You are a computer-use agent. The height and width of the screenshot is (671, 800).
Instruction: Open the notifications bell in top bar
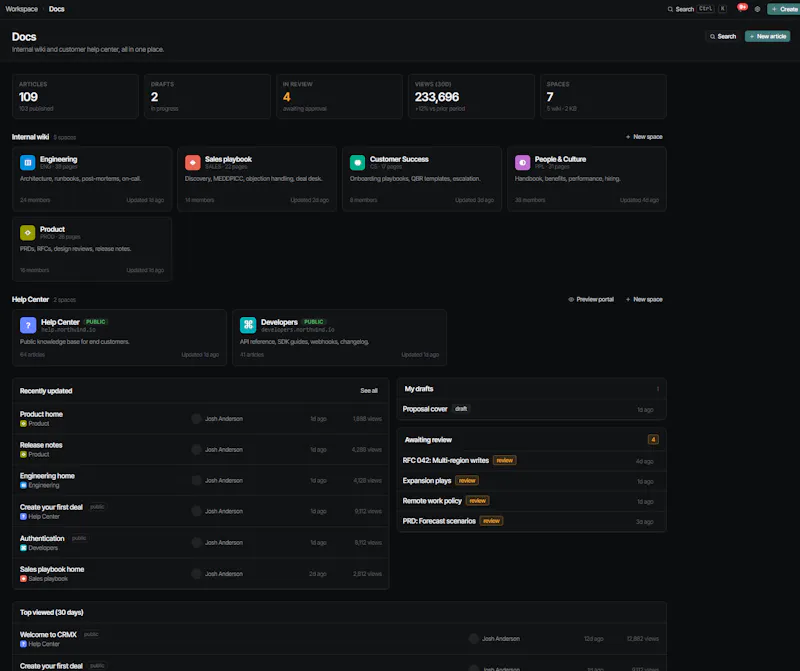coord(741,8)
